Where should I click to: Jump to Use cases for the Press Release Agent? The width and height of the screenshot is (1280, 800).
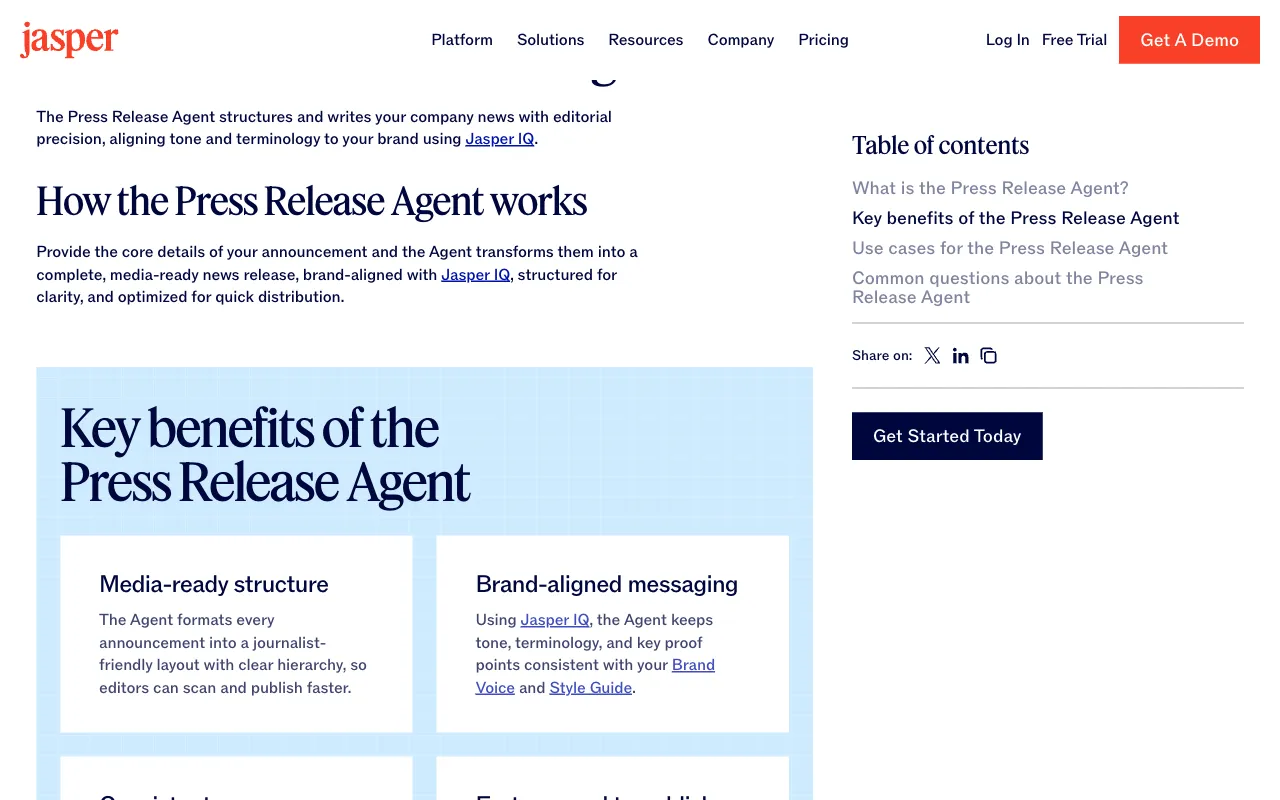[x=1010, y=248]
